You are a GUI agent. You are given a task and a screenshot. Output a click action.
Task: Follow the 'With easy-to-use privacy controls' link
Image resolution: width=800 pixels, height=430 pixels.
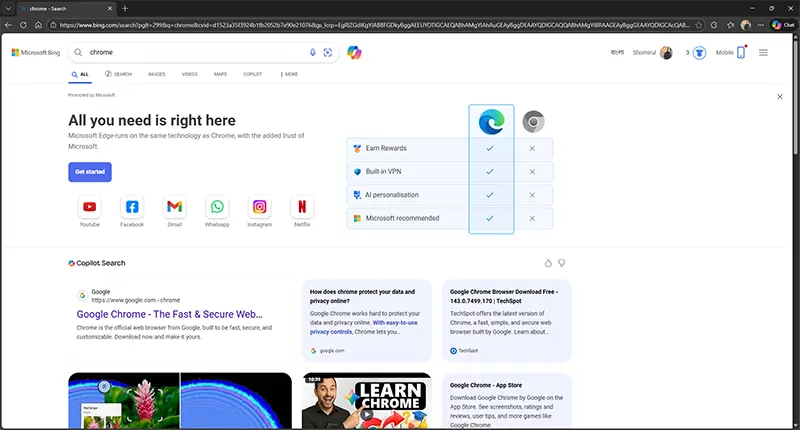coord(364,327)
